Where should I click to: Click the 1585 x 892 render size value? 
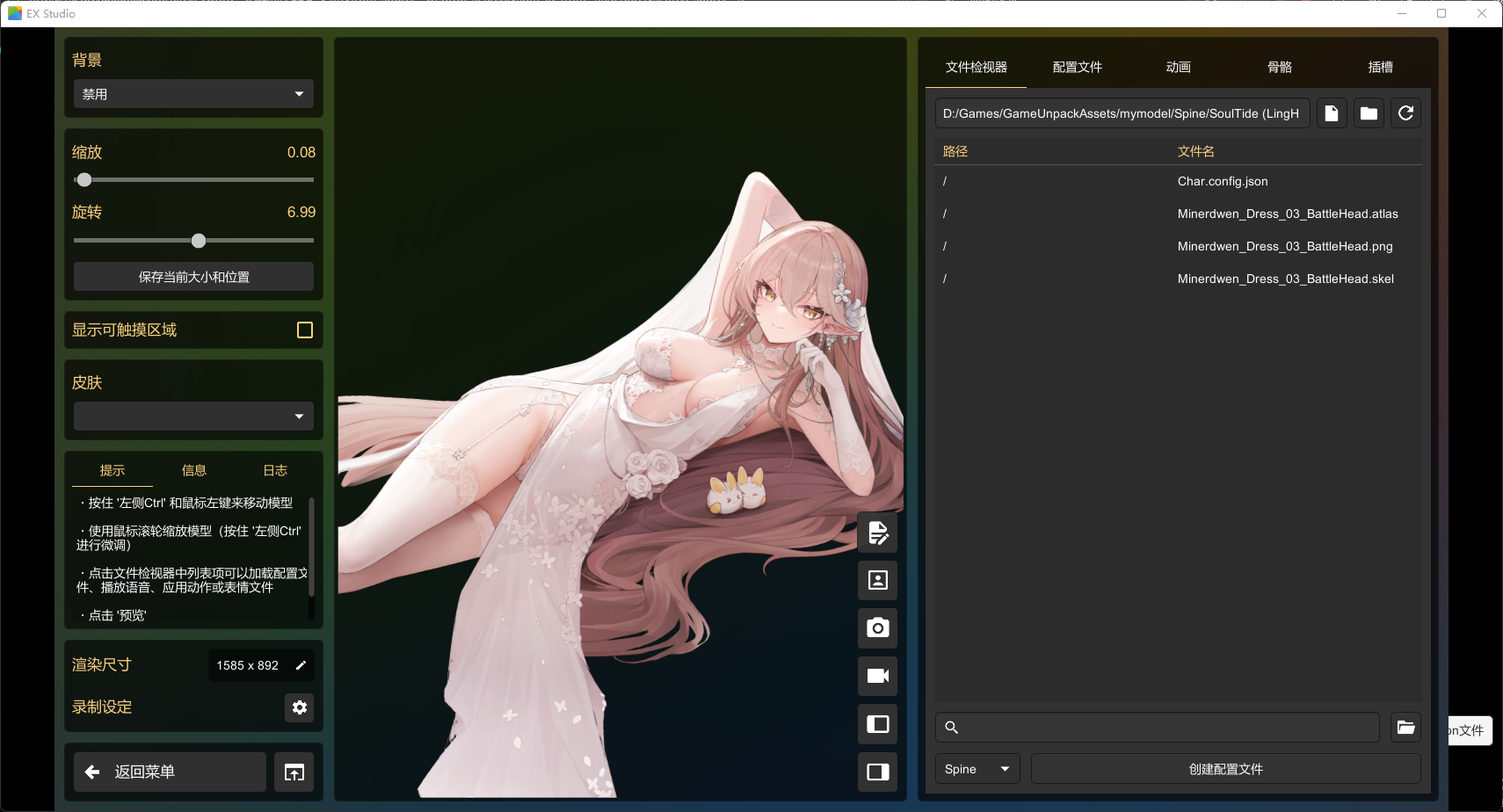pos(248,666)
